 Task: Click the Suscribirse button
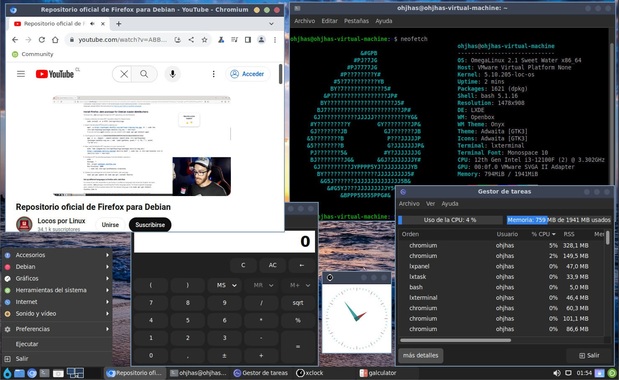pyautogui.click(x=150, y=225)
